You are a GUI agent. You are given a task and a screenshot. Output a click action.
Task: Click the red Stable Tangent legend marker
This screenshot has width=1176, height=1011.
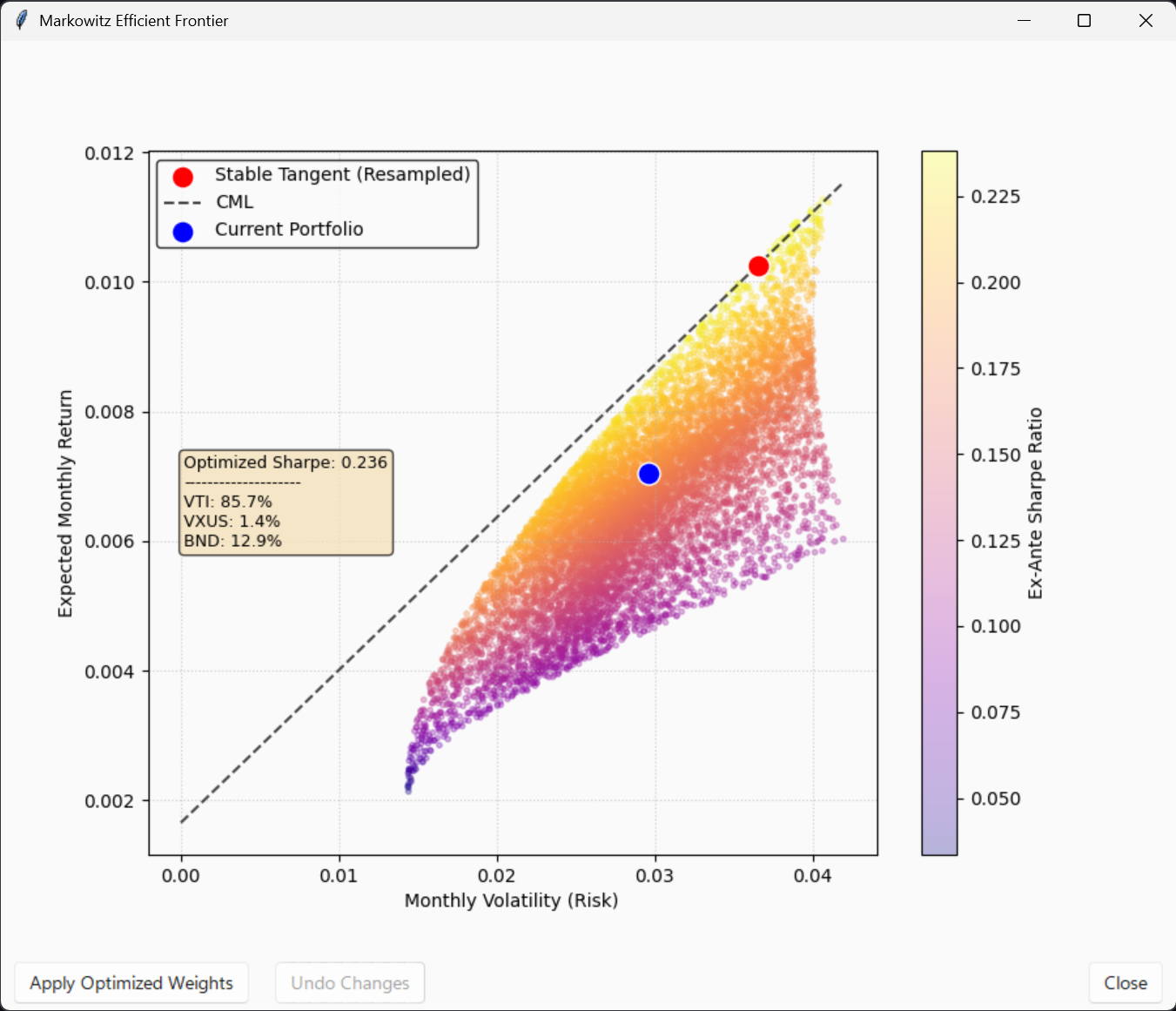tap(183, 178)
